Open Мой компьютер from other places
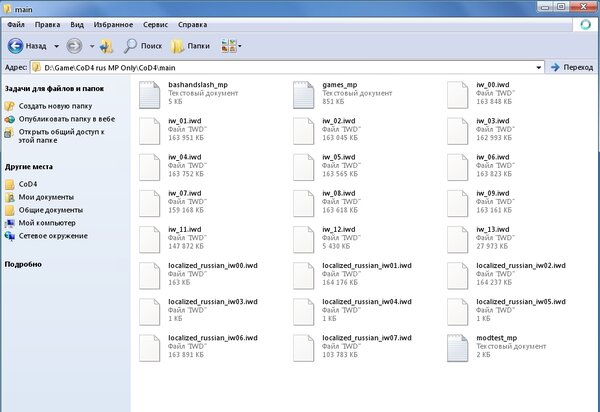Screen dimensions: 600x412 (x=46, y=223)
